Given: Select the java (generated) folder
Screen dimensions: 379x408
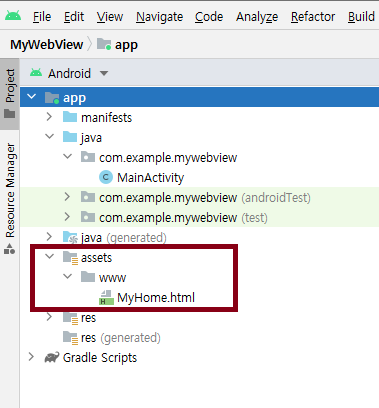Looking at the screenshot, I should (x=124, y=238).
